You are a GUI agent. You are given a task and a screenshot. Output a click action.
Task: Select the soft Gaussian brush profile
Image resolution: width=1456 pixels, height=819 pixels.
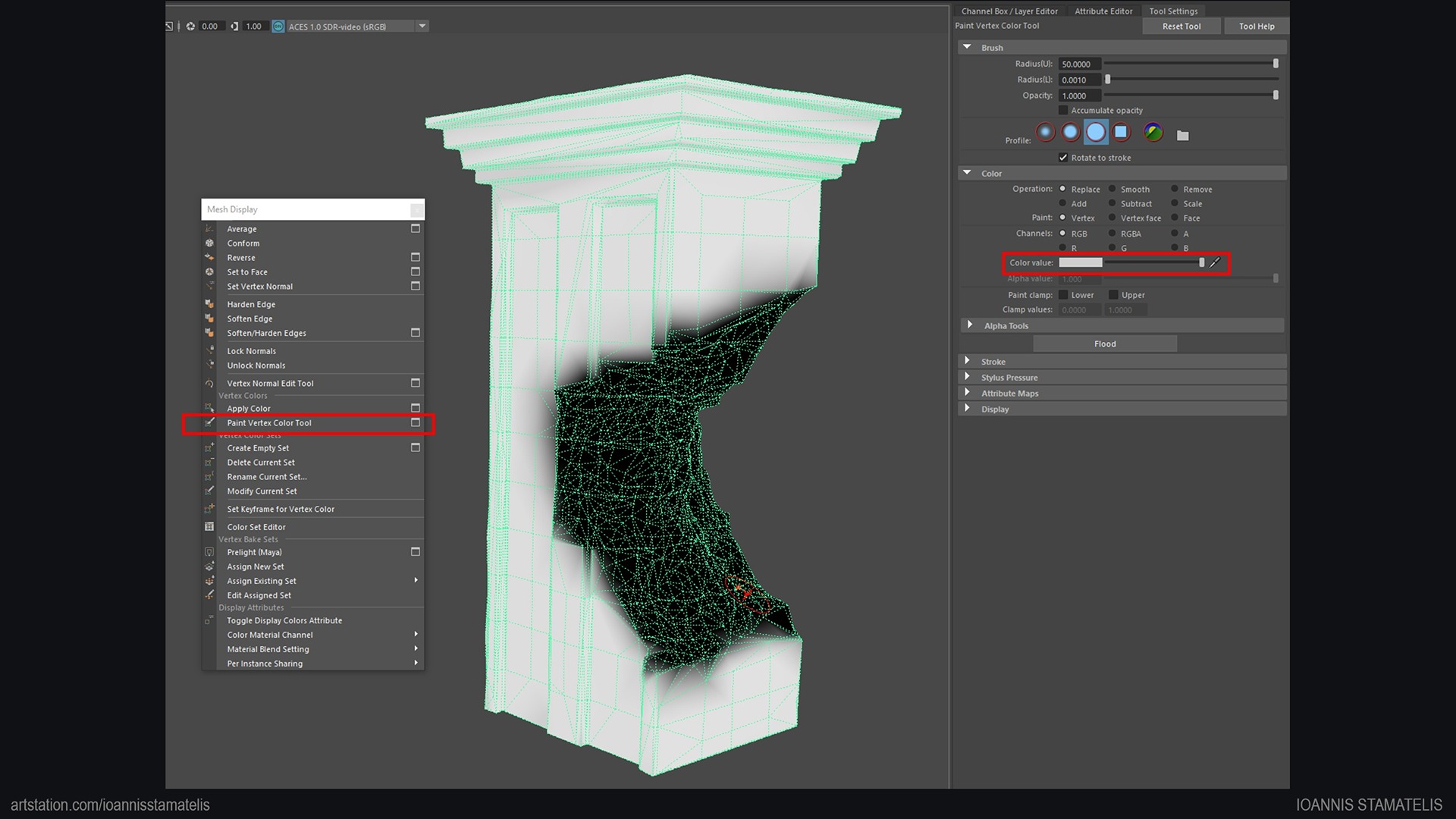[x=1046, y=132]
